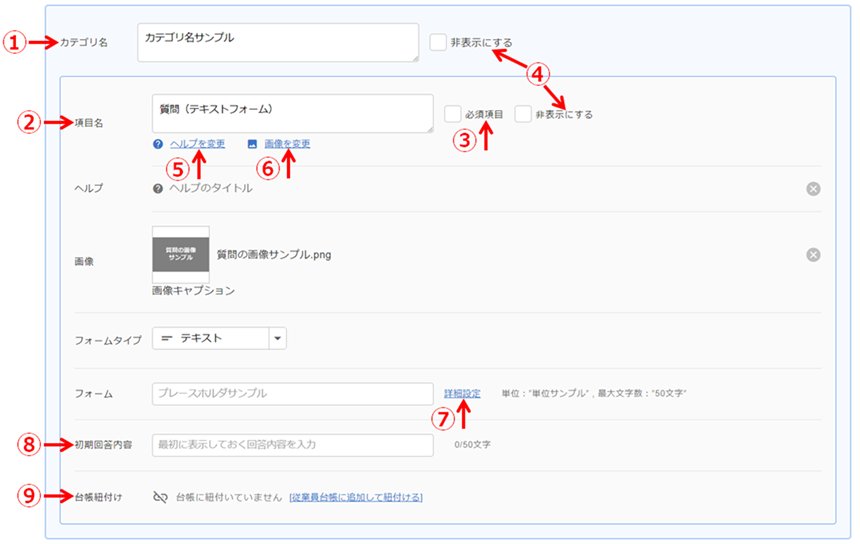860x544 pixels.
Task: Open the 詳細設定 link
Action: click(462, 394)
